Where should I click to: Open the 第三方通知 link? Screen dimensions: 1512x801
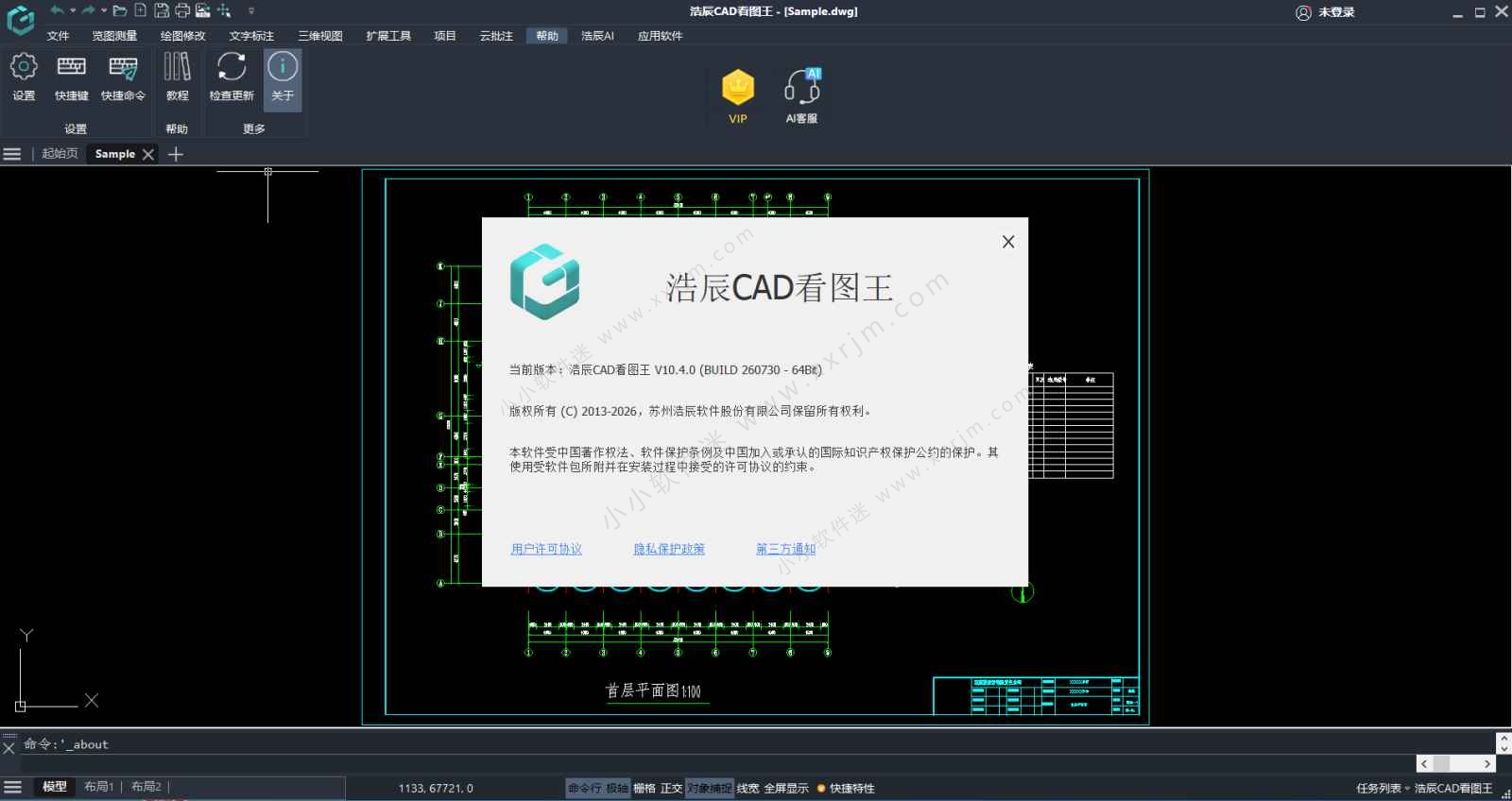point(785,549)
